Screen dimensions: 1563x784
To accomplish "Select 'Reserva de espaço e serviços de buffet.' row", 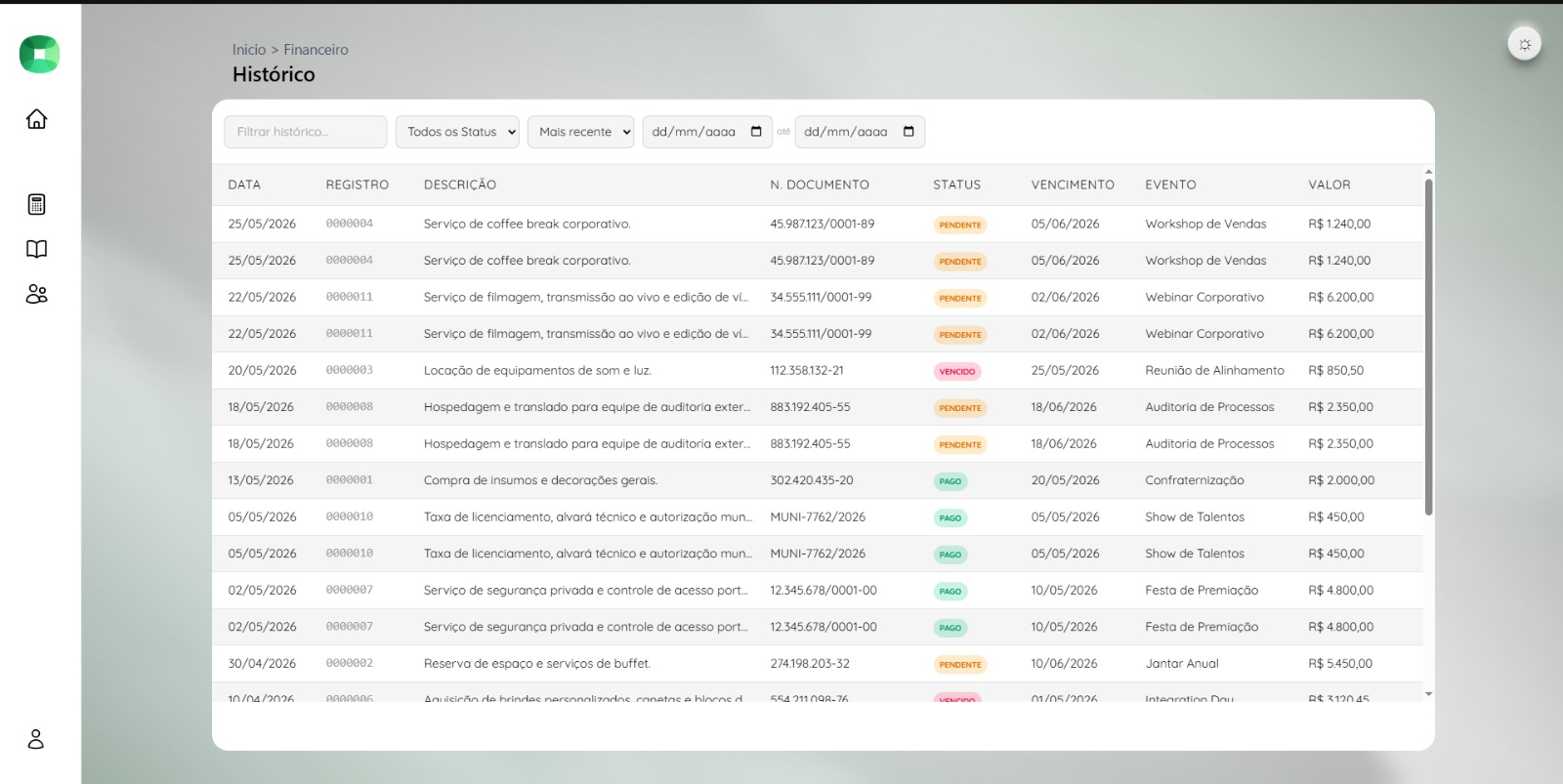I will click(817, 664).
